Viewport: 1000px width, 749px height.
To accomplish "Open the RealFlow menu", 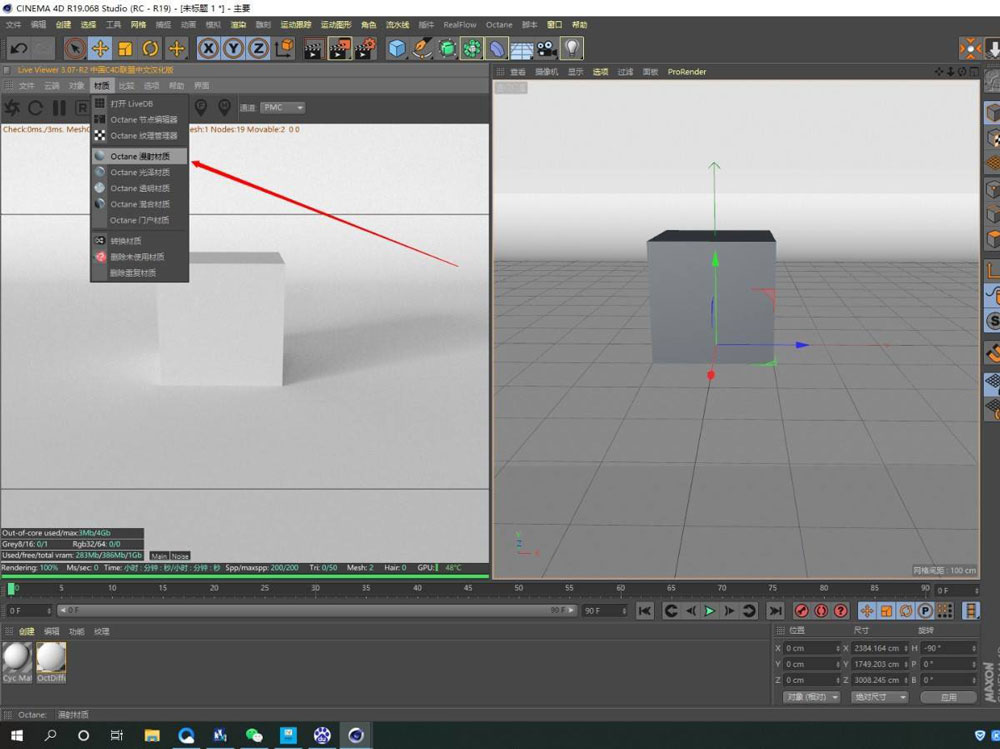I will coord(460,25).
